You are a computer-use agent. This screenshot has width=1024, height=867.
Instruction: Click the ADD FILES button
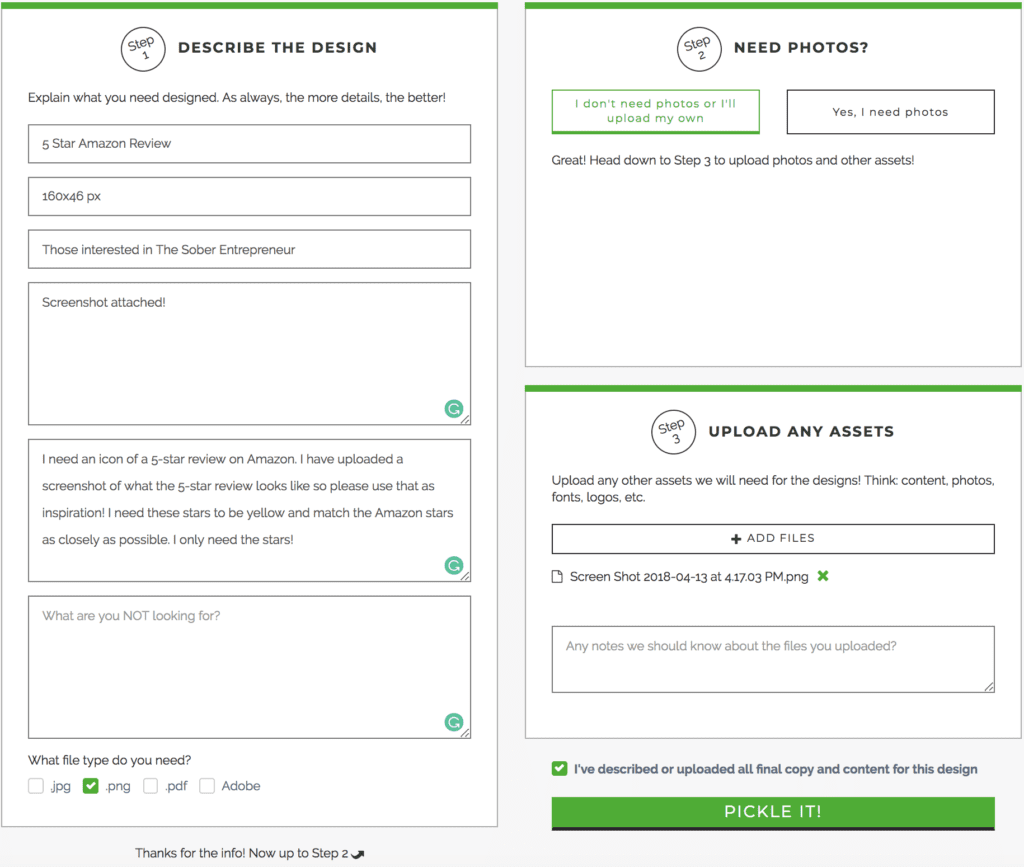click(x=773, y=539)
